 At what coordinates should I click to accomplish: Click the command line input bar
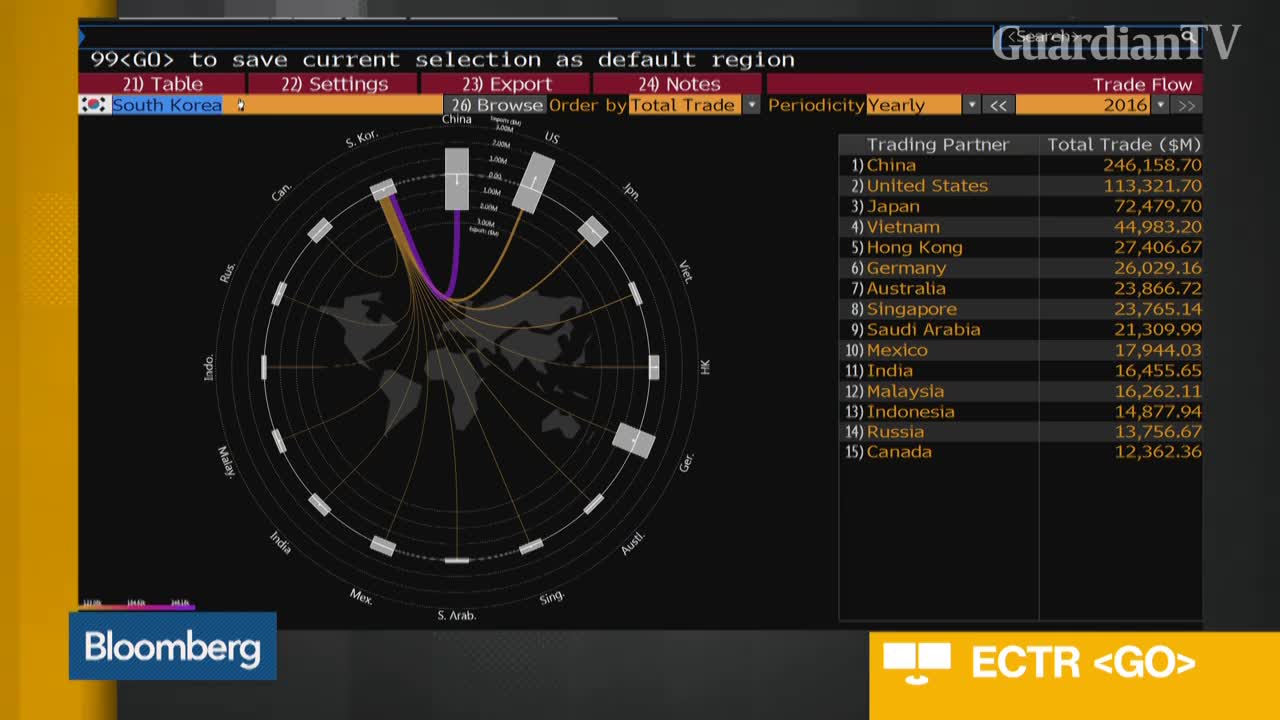click(535, 37)
